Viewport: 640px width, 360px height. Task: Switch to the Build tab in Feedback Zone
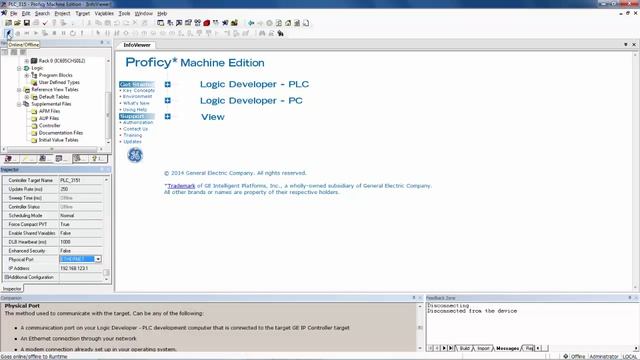point(465,348)
